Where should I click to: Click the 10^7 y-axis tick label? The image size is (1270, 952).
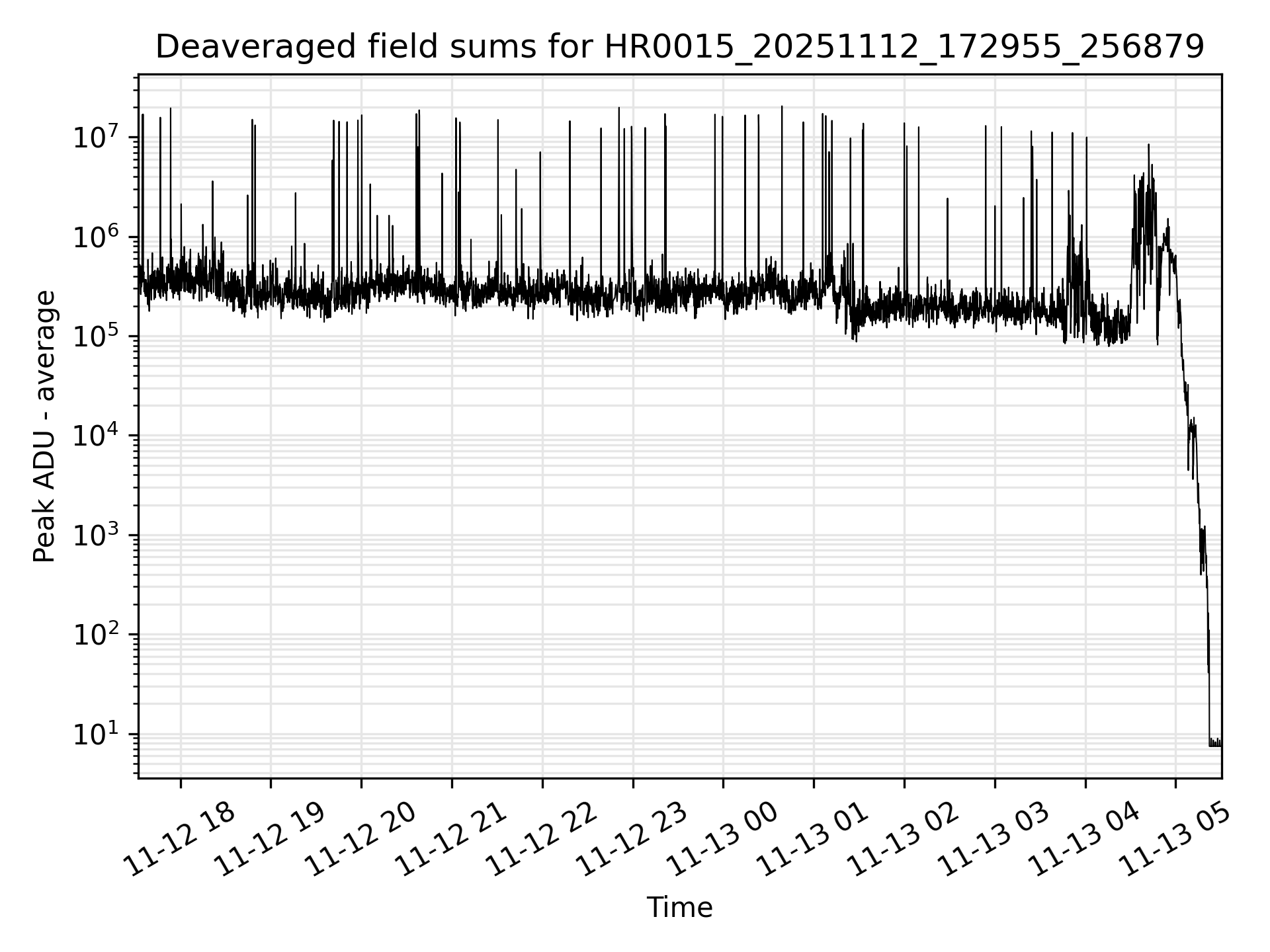click(95, 137)
